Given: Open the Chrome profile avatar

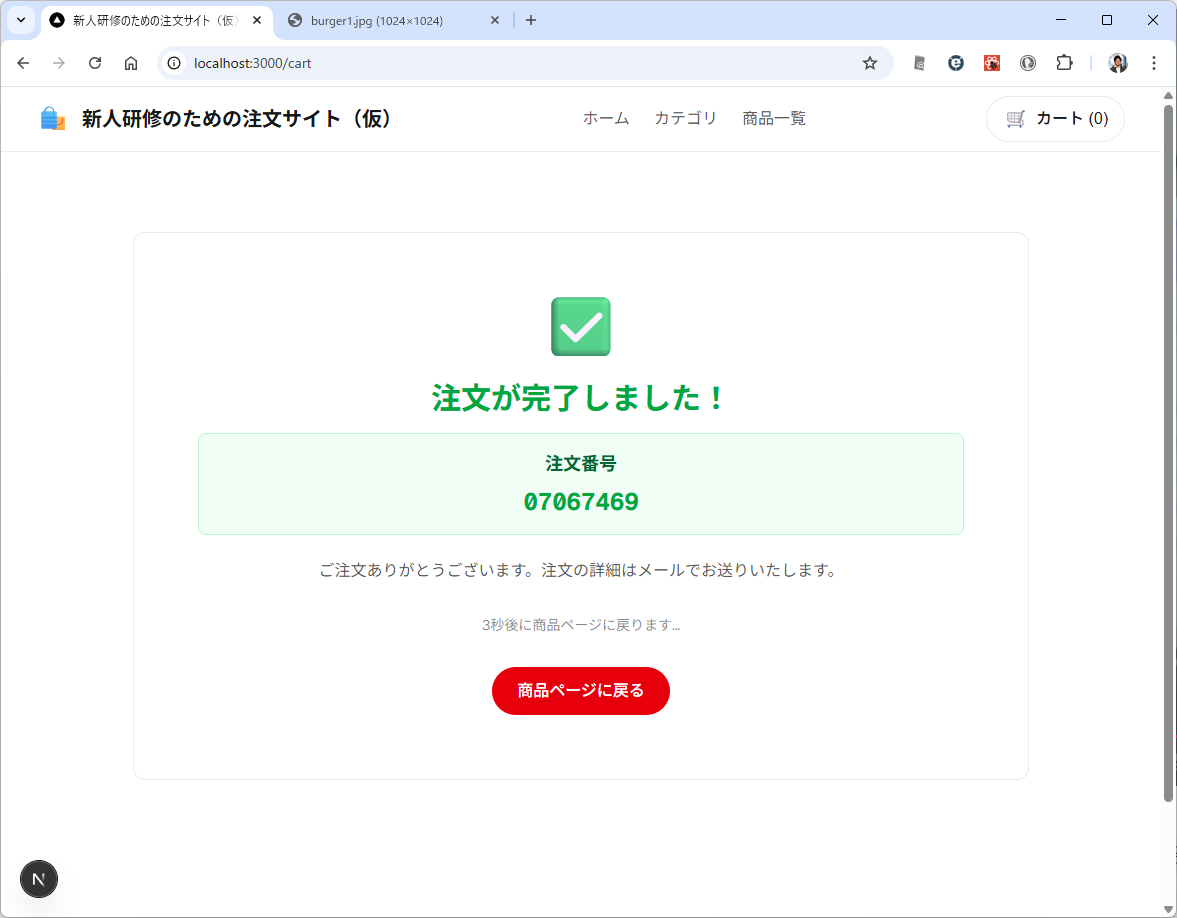Looking at the screenshot, I should point(1118,63).
